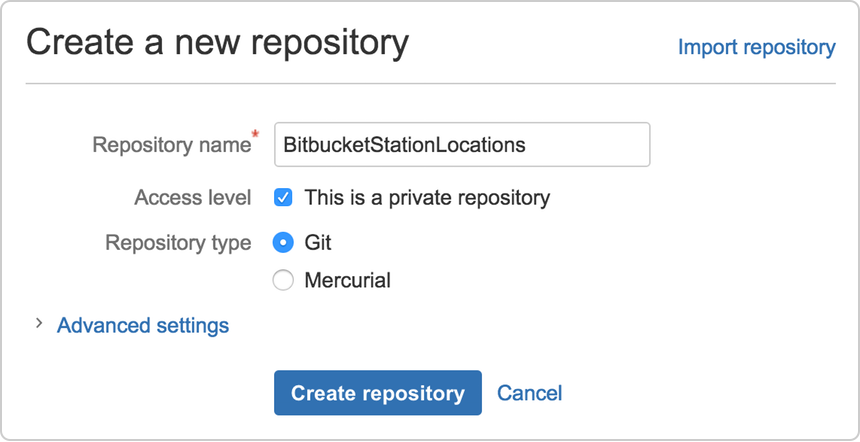Click the "Access level" label
This screenshot has height=442, width=860.
tap(193, 198)
